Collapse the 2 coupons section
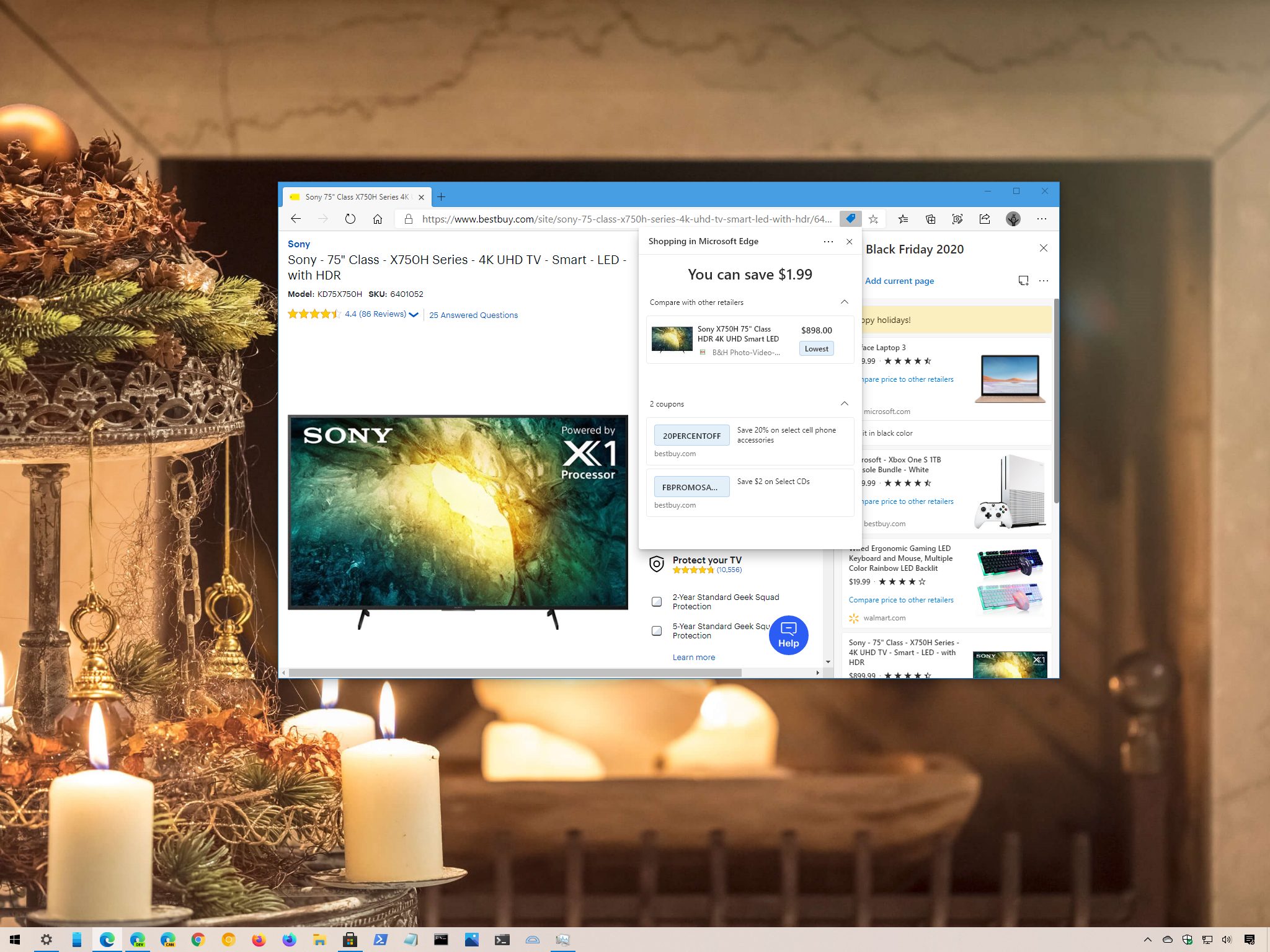The image size is (1270, 952). (x=844, y=403)
